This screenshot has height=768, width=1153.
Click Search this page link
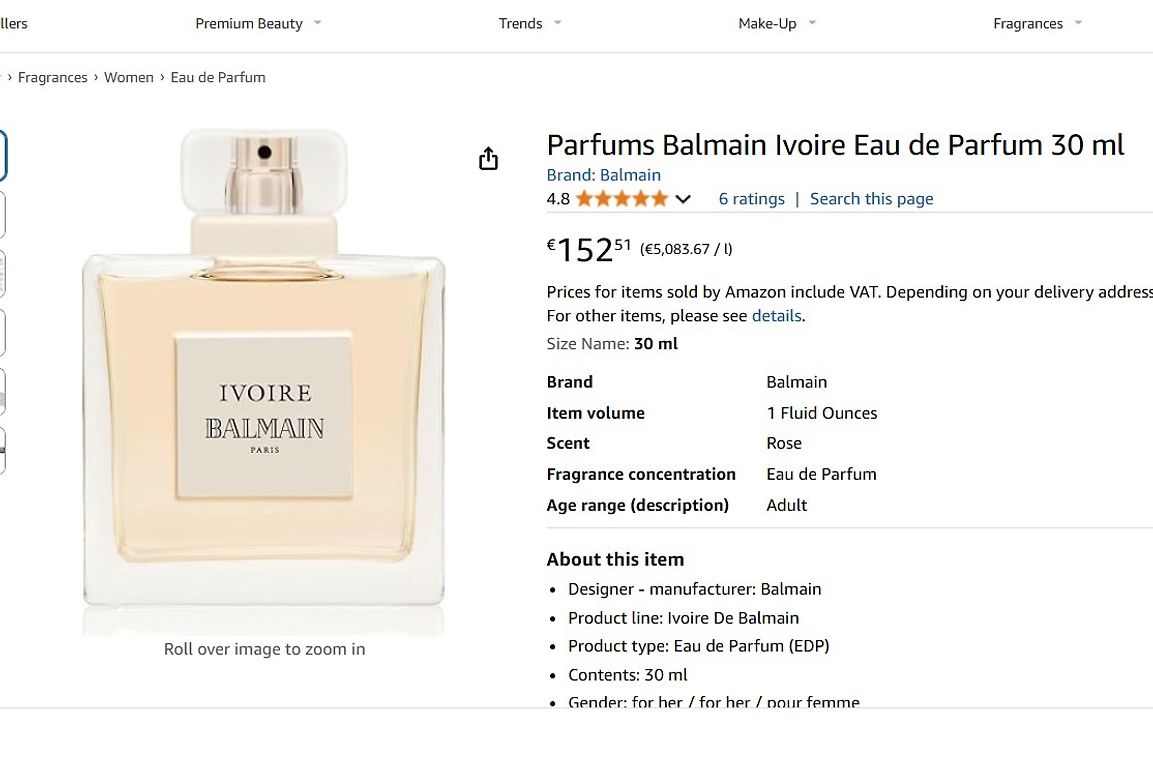point(871,199)
